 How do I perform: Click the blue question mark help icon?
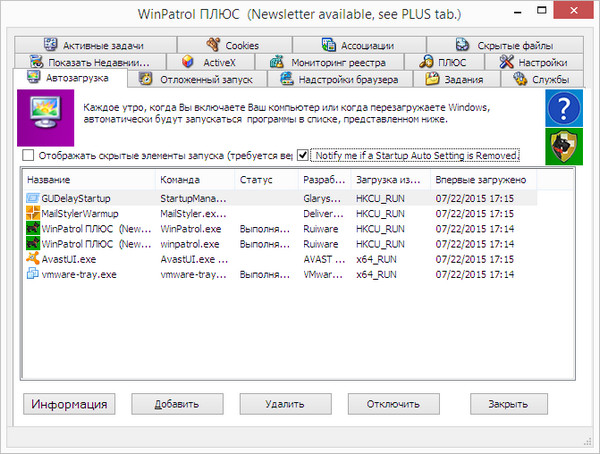[564, 108]
